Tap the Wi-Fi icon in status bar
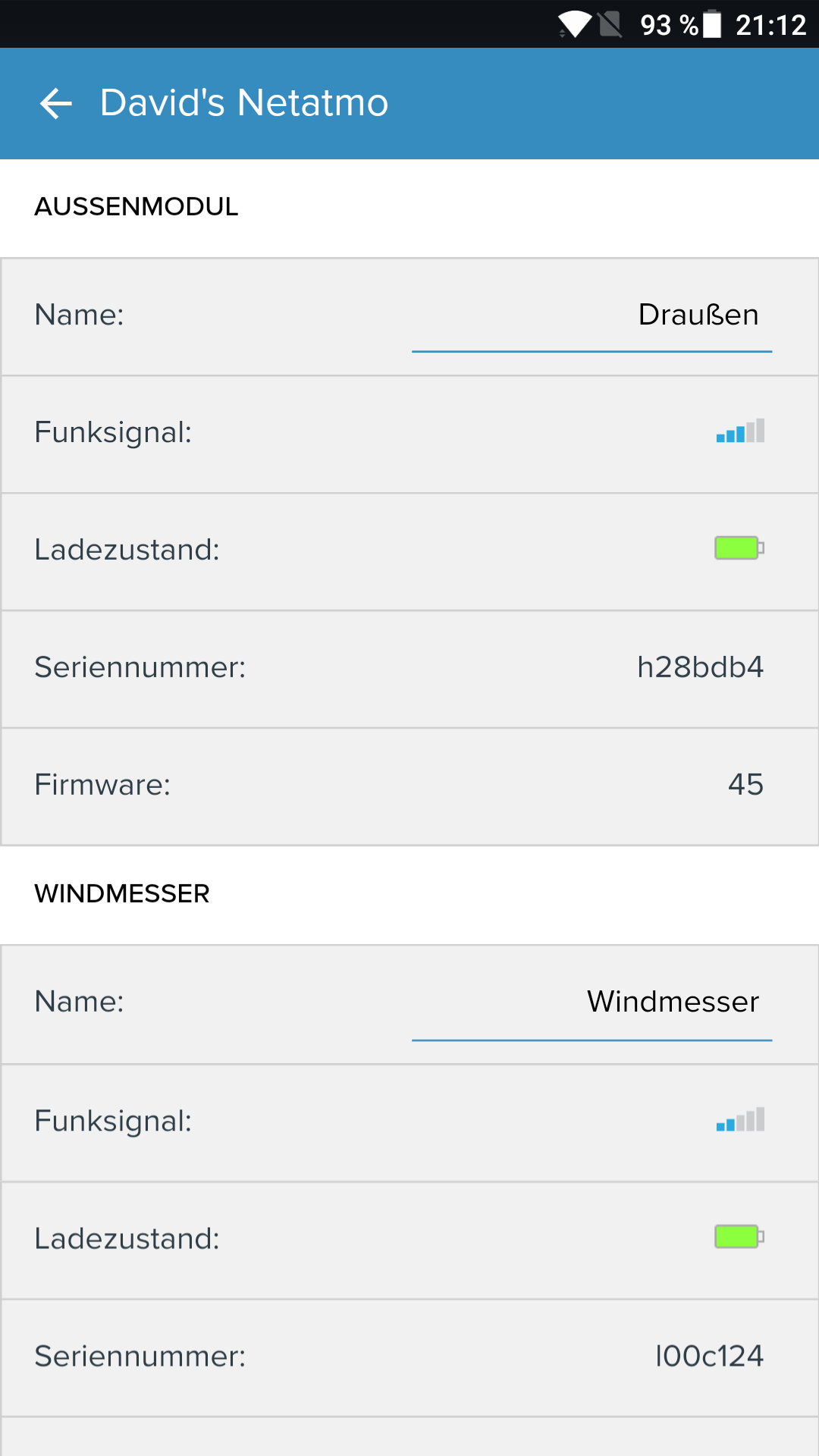This screenshot has width=819, height=1456. tap(576, 24)
